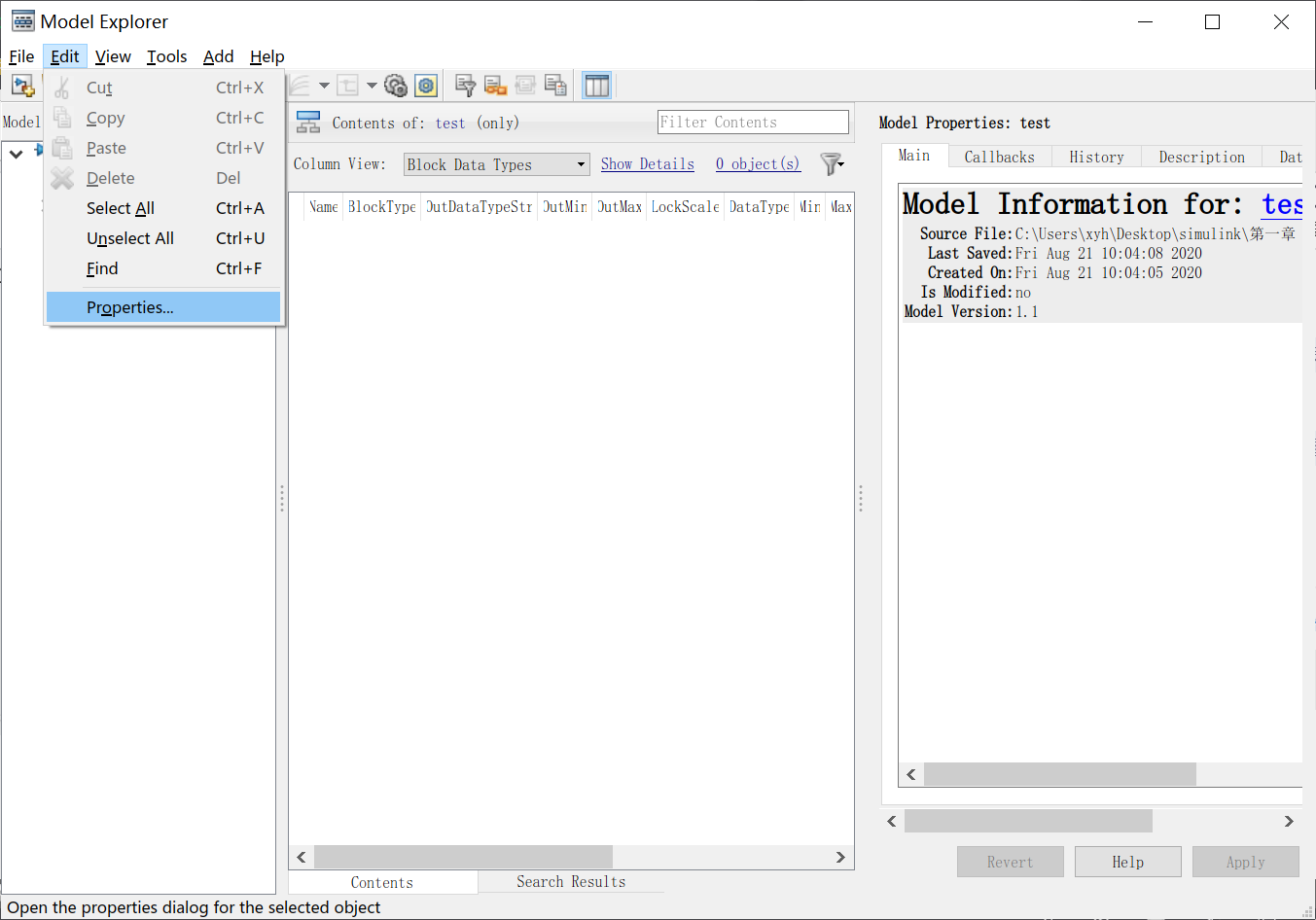Toggle the column layout view icon
Image resolution: width=1316 pixels, height=920 pixels.
597,86
